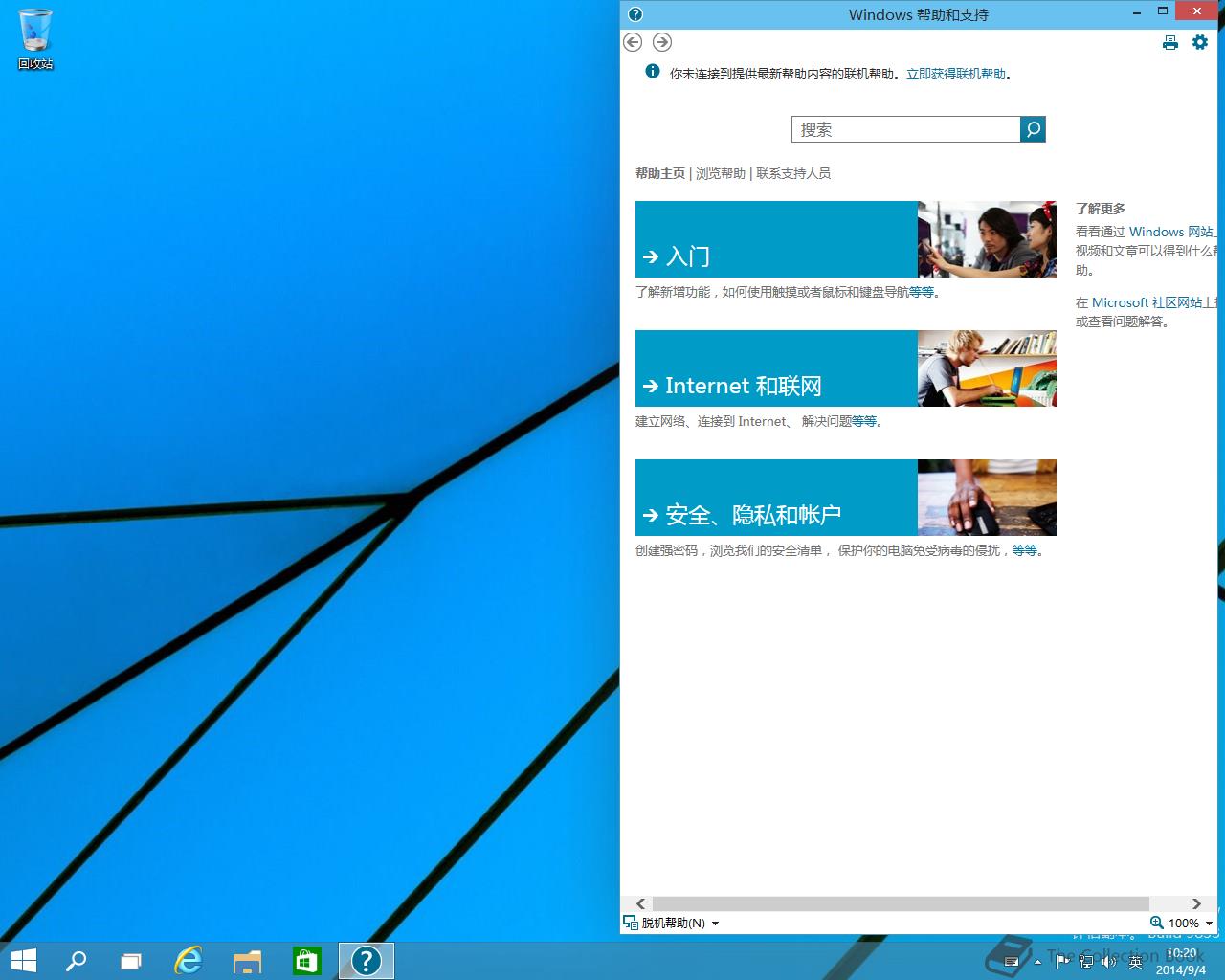
Task: Open Help options gear icon
Action: (1200, 42)
